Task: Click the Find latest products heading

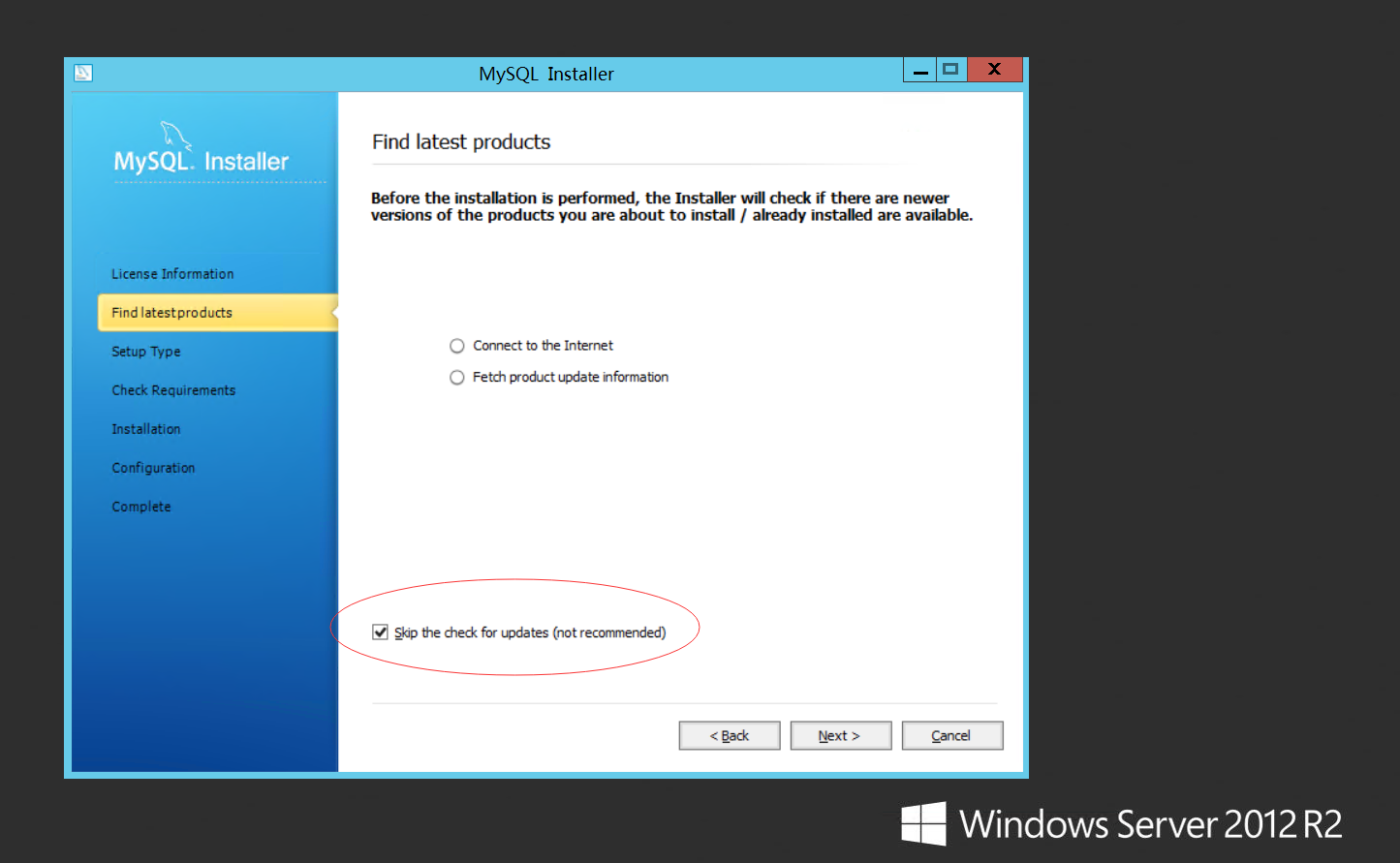Action: point(461,142)
